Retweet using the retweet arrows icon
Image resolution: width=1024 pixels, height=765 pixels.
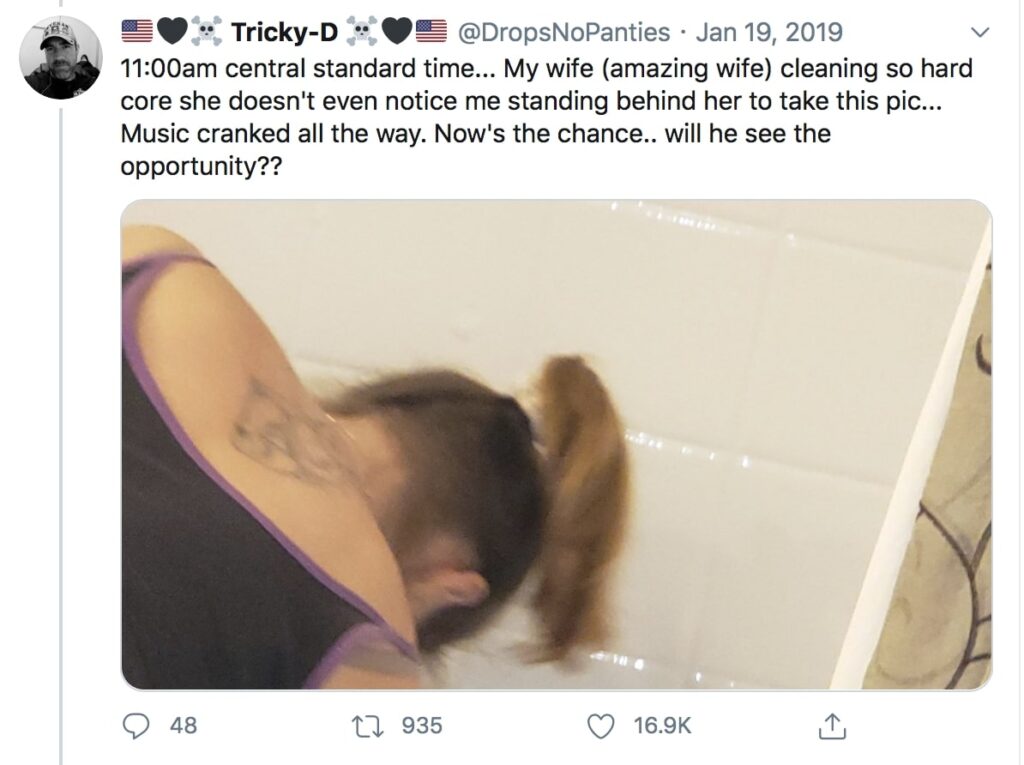367,726
